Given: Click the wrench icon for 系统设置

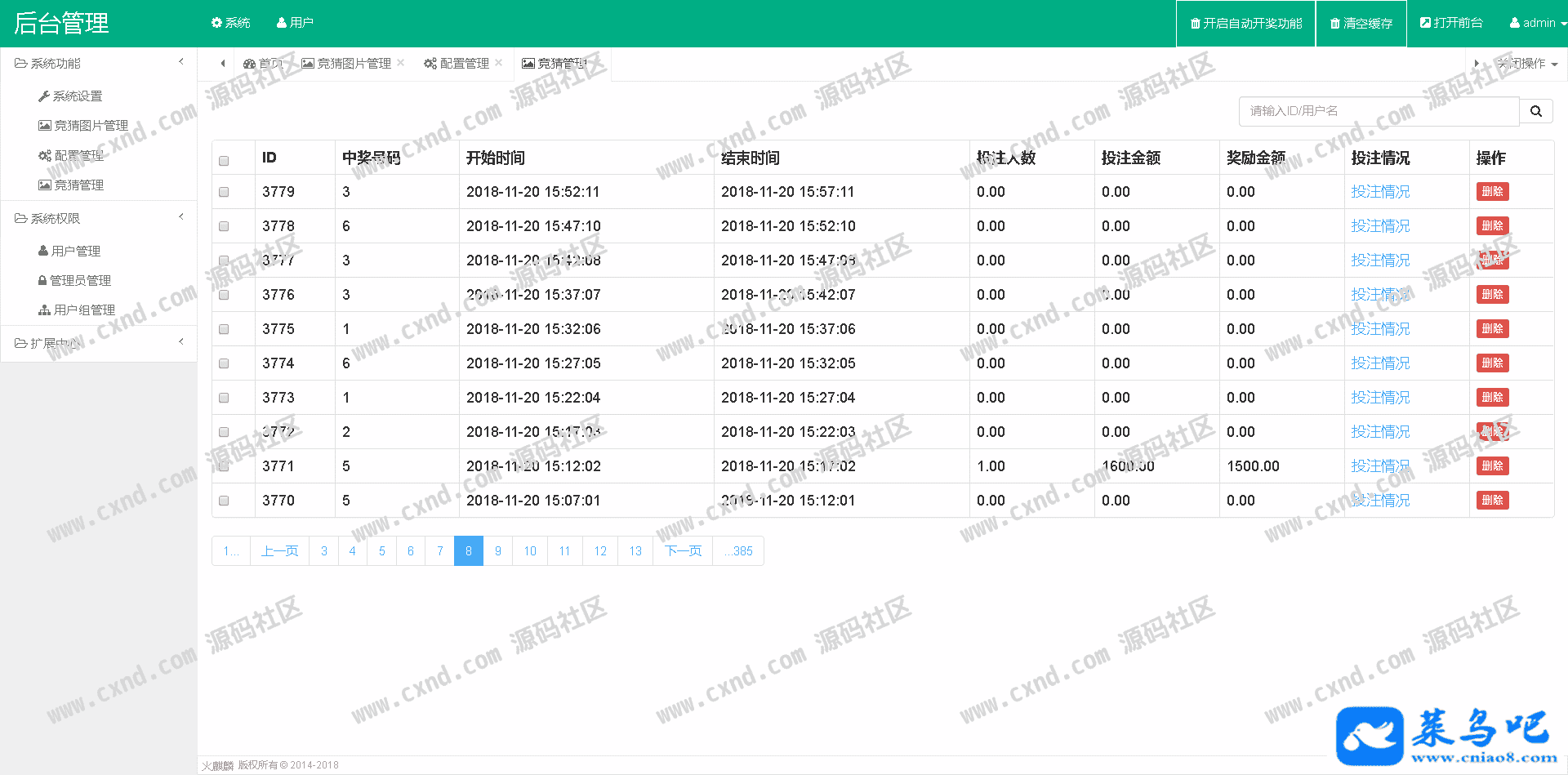Looking at the screenshot, I should [x=44, y=96].
